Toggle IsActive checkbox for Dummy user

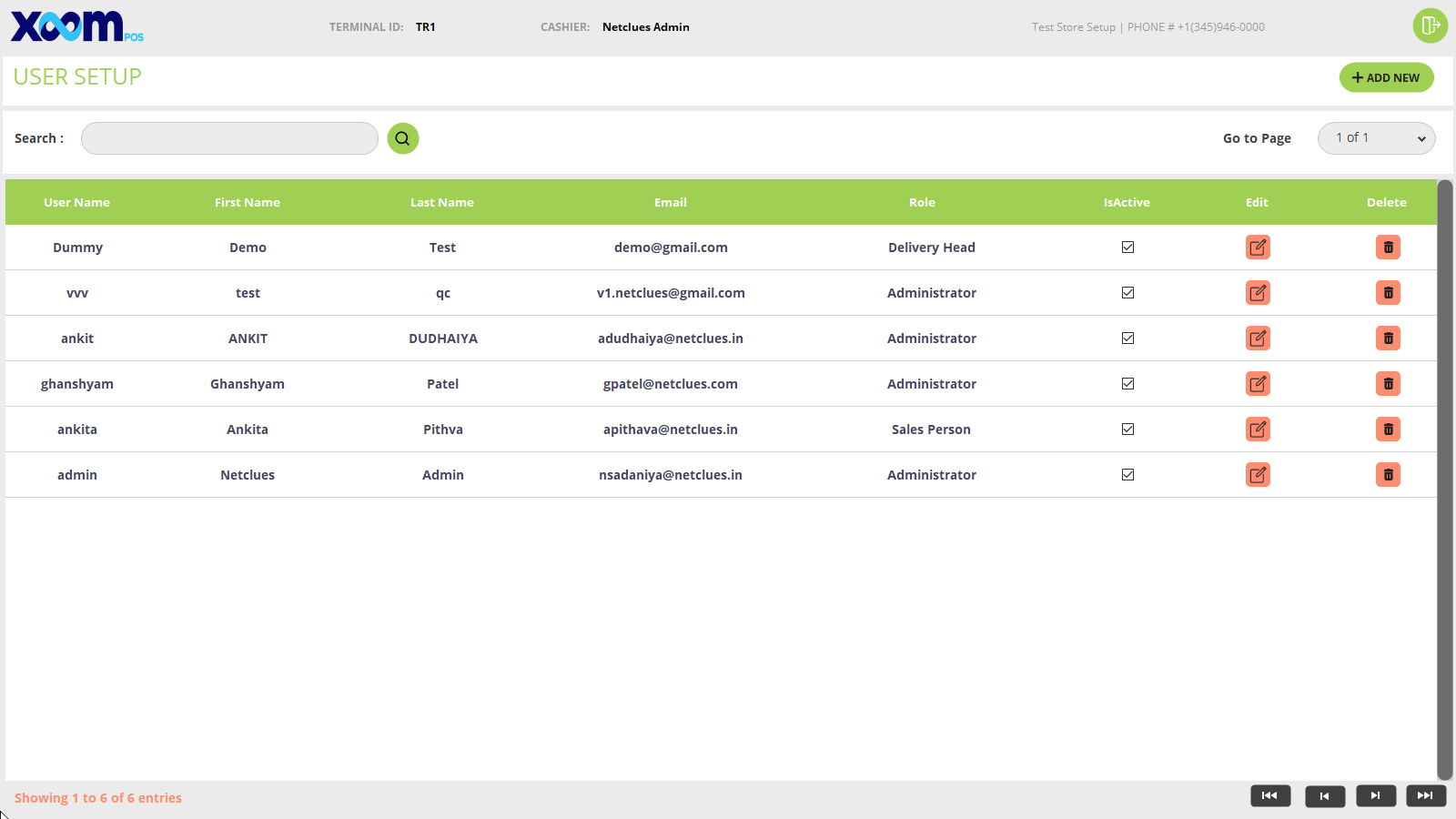coord(1127,248)
